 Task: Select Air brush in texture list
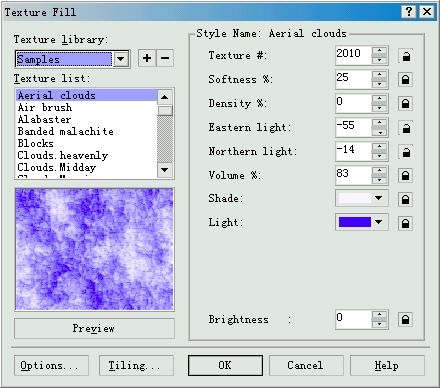tap(86, 107)
